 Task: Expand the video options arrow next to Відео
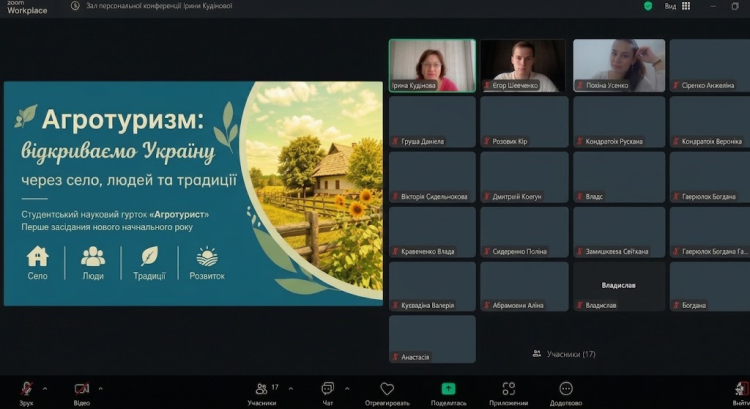coord(100,388)
